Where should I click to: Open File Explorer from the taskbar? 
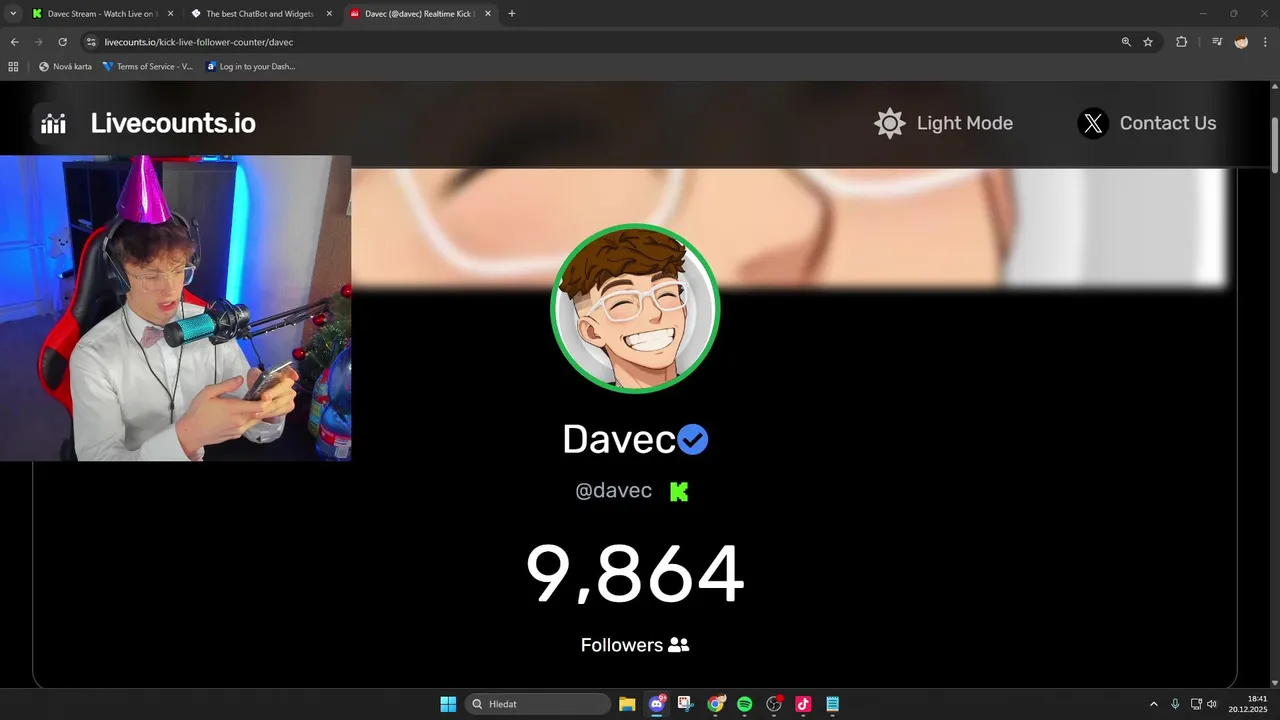627,704
